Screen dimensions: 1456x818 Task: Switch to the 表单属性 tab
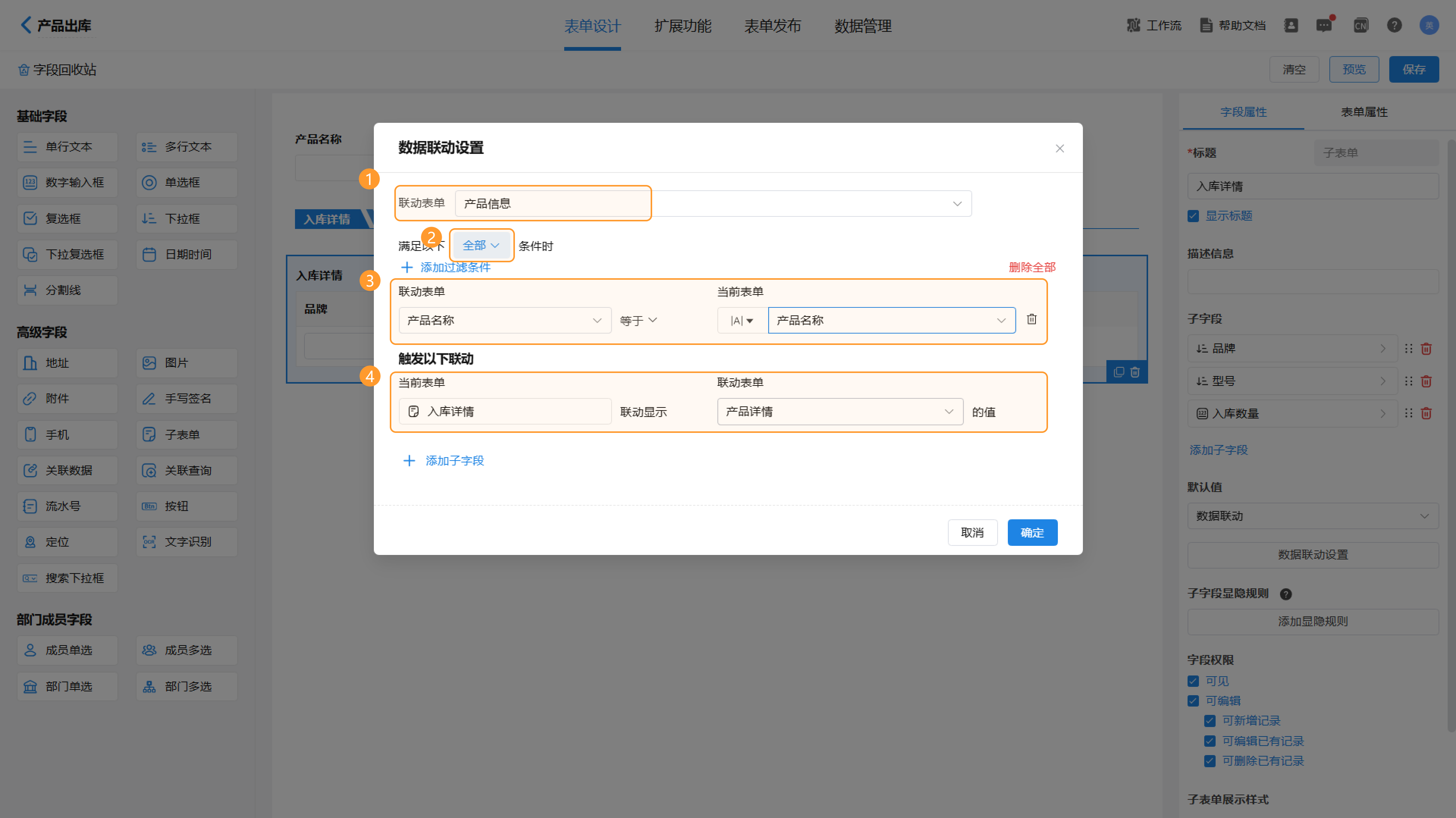tap(1364, 112)
